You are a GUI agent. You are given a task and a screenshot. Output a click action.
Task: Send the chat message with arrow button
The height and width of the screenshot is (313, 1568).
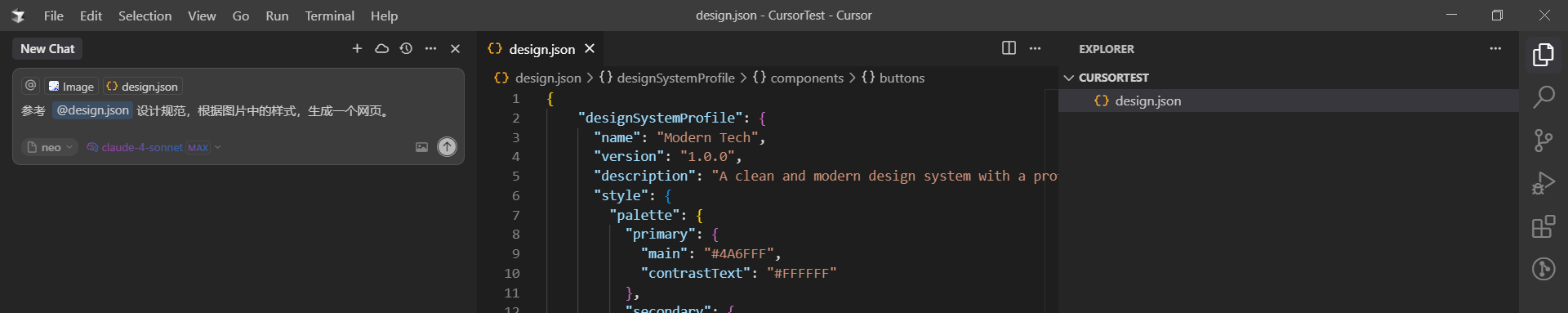coord(447,147)
